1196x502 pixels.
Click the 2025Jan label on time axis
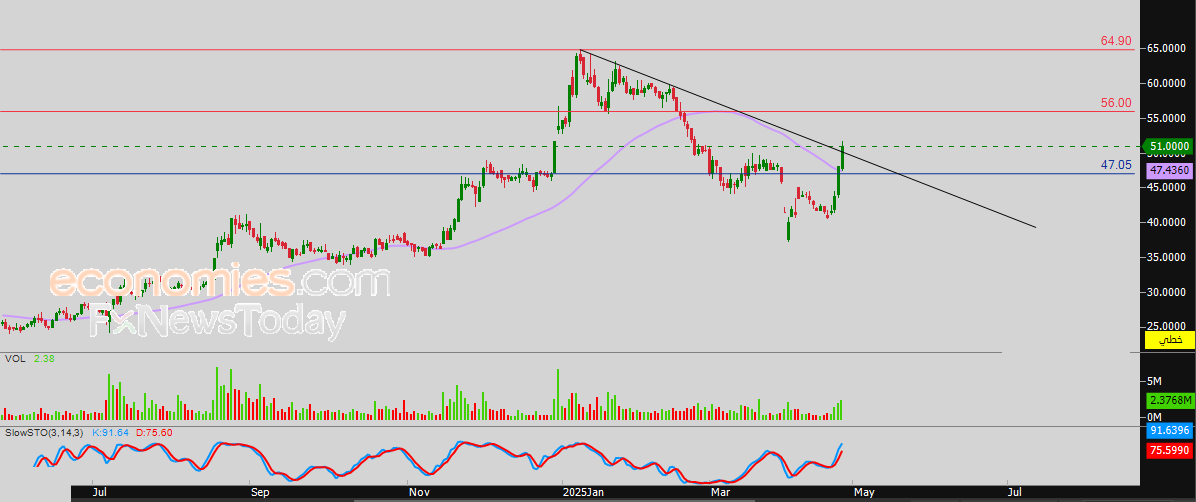pyautogui.click(x=584, y=493)
